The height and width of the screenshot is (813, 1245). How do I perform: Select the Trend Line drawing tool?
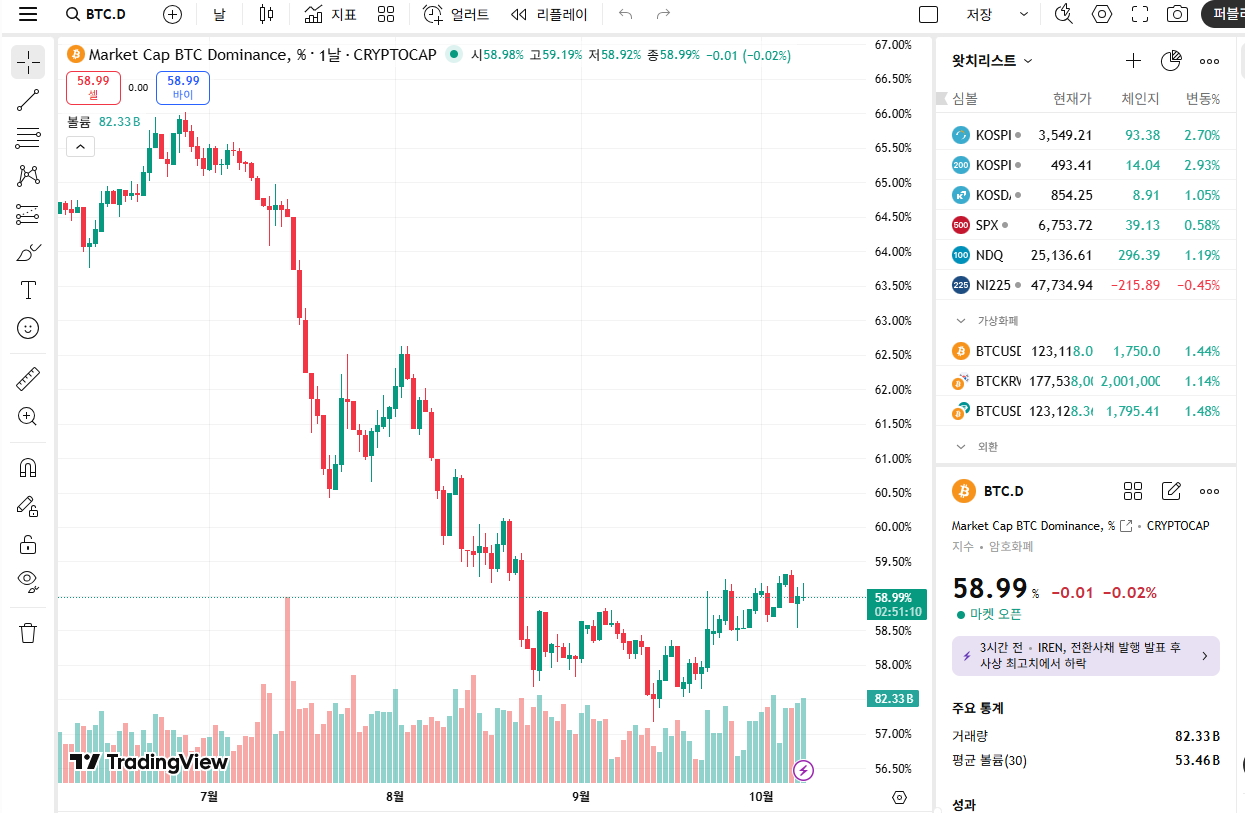tap(28, 98)
